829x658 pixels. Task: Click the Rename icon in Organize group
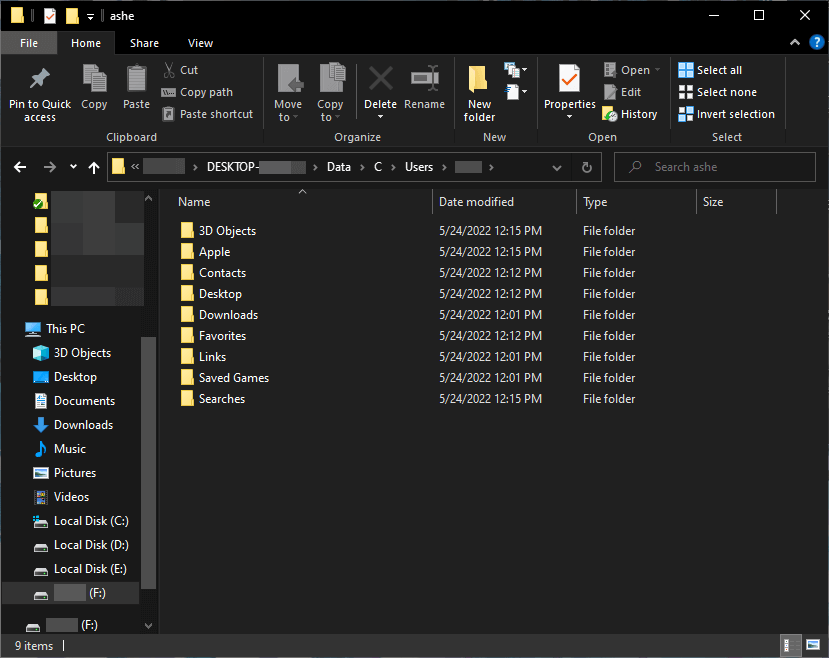pyautogui.click(x=425, y=80)
